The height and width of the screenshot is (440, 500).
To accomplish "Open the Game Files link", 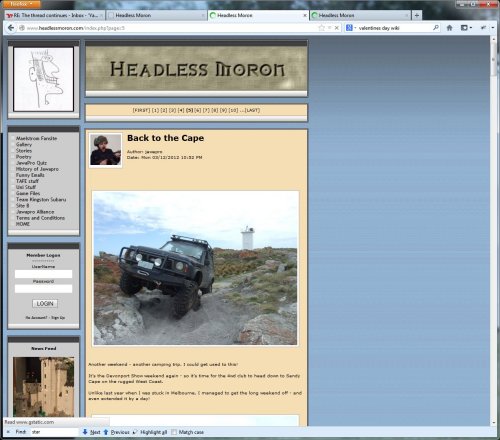I will click(x=28, y=193).
